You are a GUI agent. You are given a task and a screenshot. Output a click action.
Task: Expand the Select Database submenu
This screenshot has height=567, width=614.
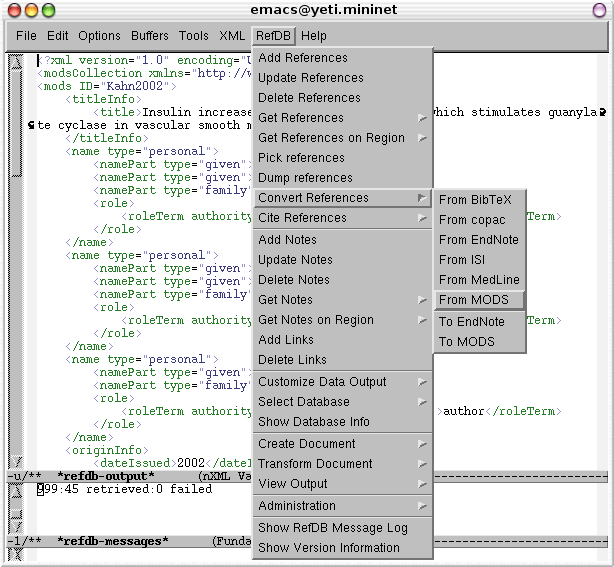343,401
